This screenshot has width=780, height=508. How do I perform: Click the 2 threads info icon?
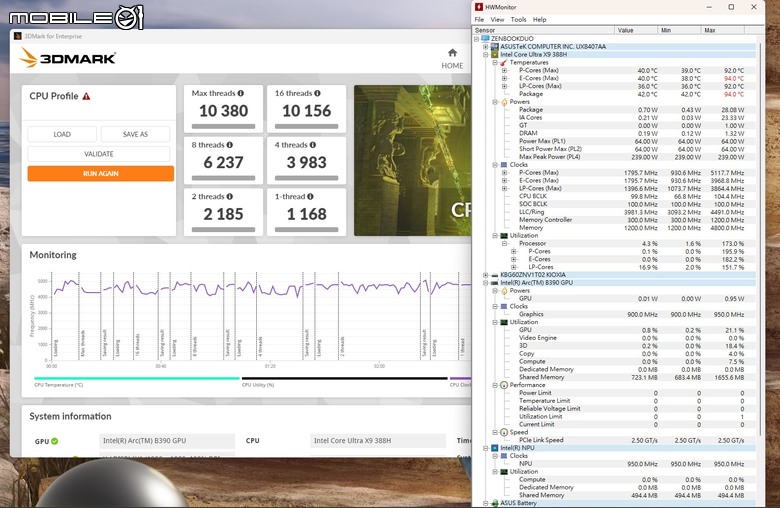click(x=229, y=197)
